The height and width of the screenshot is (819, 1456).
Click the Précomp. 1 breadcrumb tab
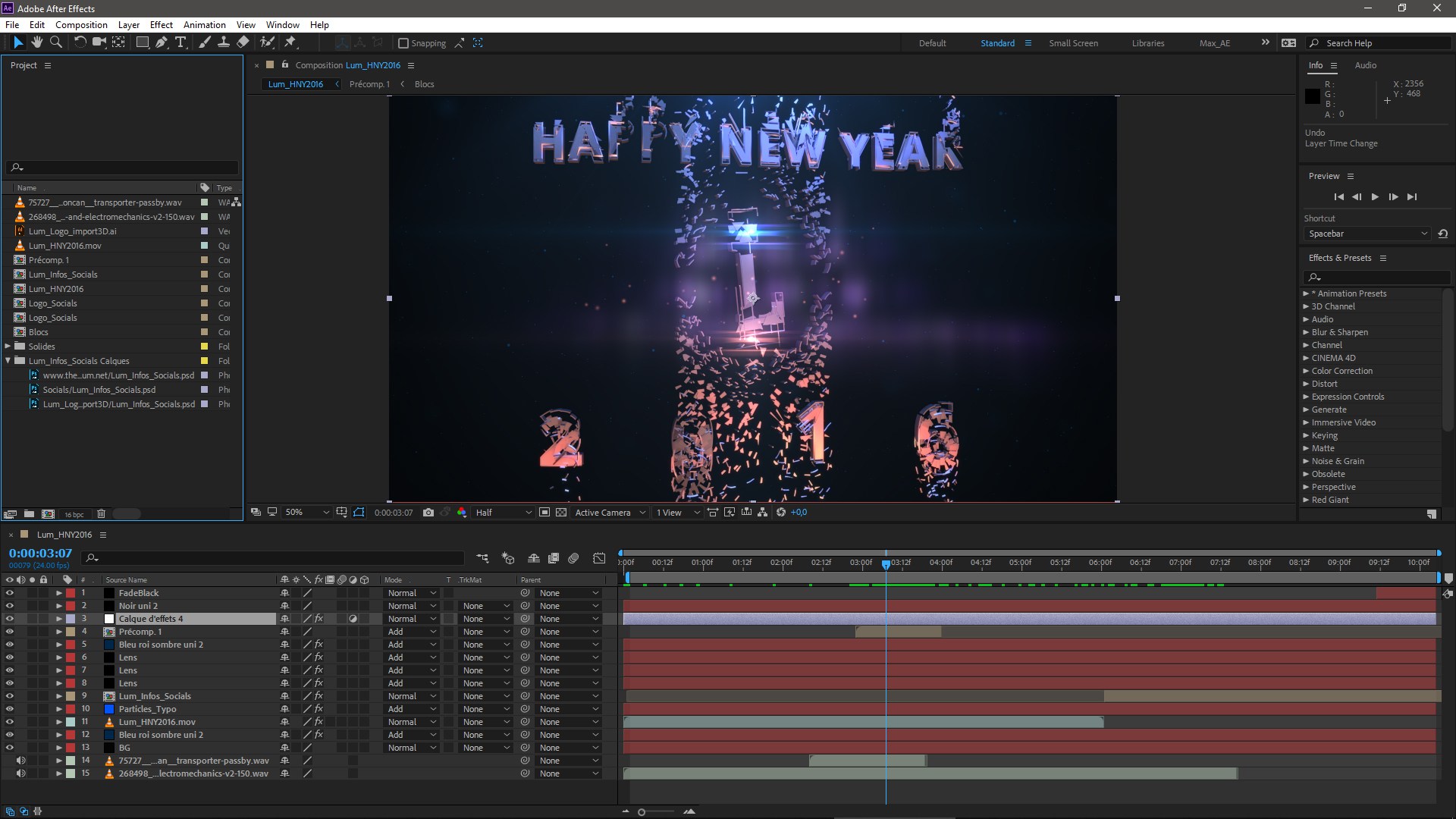point(368,84)
